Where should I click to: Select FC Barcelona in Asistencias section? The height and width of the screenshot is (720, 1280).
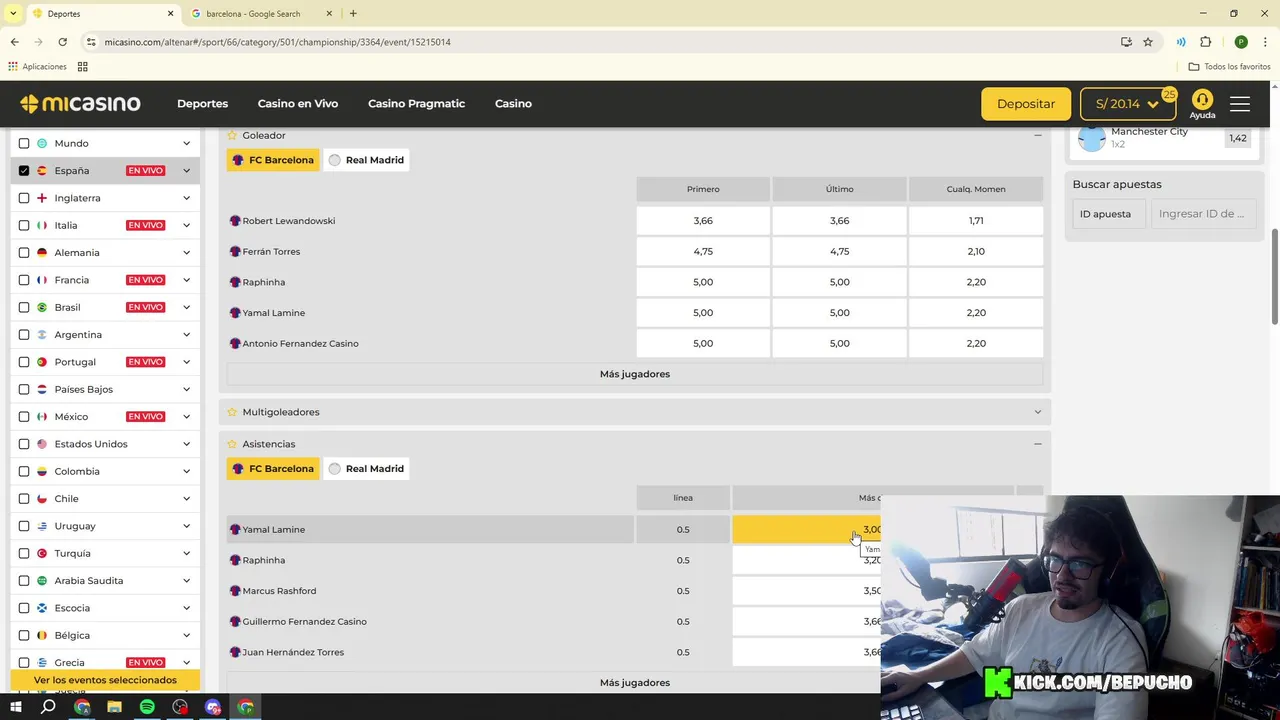[x=273, y=469]
